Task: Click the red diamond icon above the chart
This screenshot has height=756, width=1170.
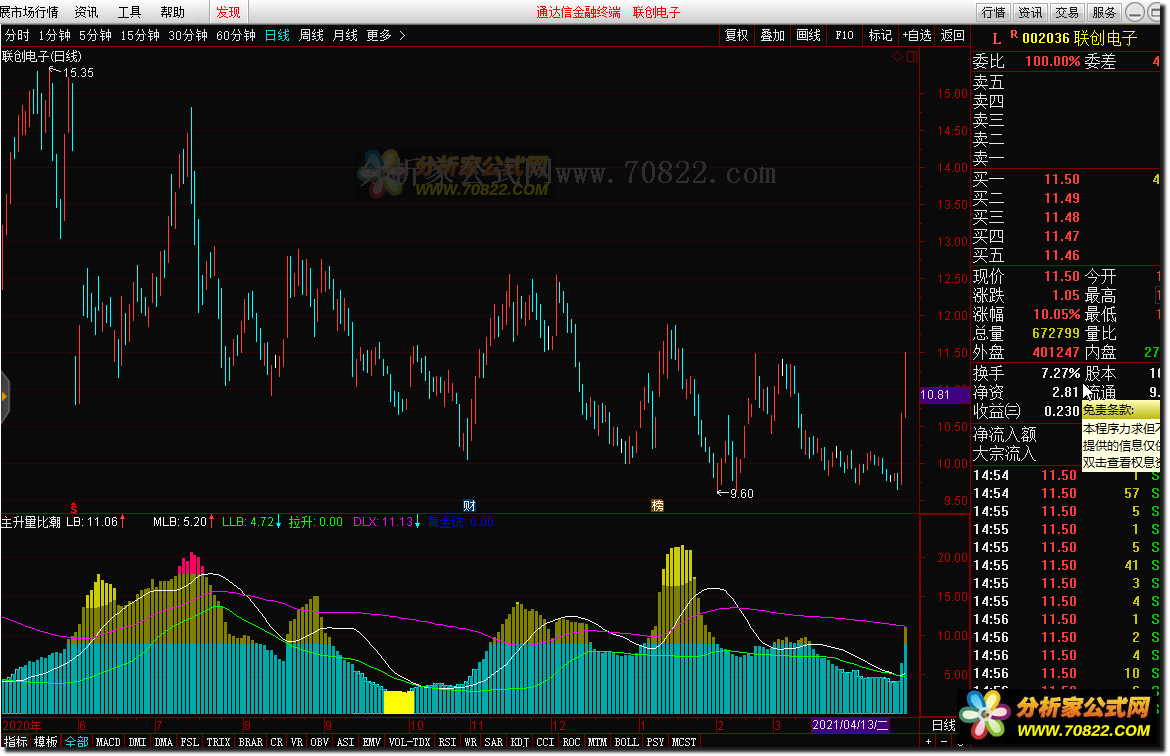Action: click(898, 57)
